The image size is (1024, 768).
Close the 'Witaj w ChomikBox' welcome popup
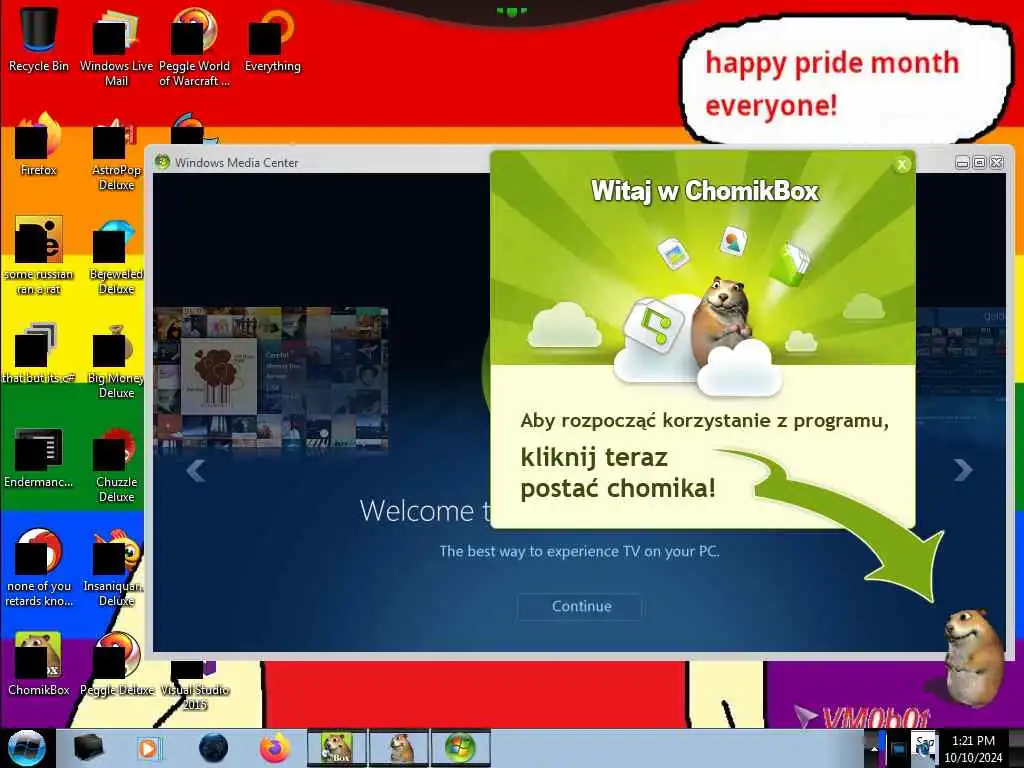click(902, 165)
